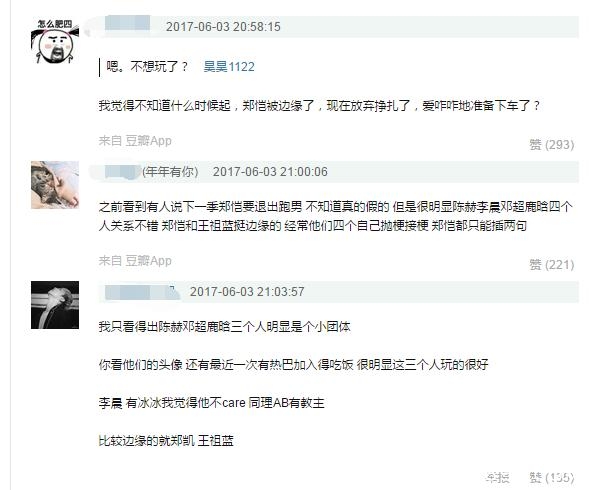Image resolution: width=589 pixels, height=490 pixels.
Task: Open the 怎么肥四 meme avatar profile
Action: (55, 41)
